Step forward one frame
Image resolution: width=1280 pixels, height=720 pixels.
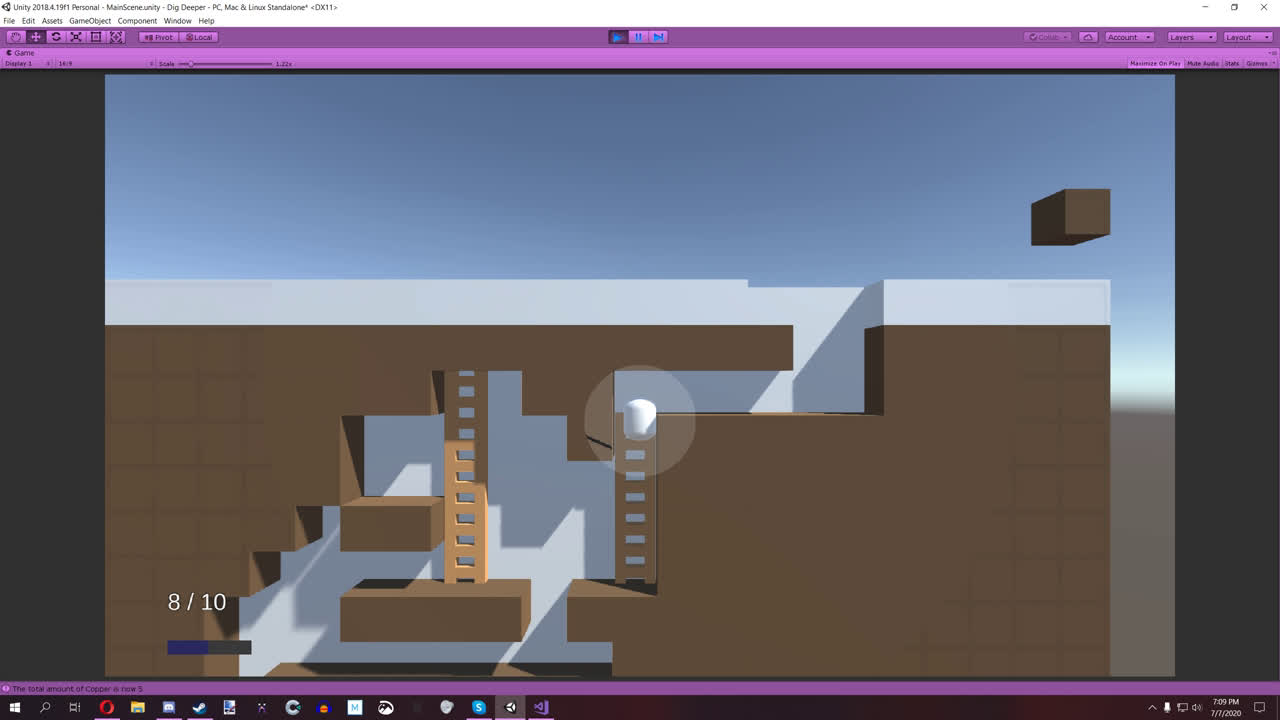point(658,37)
